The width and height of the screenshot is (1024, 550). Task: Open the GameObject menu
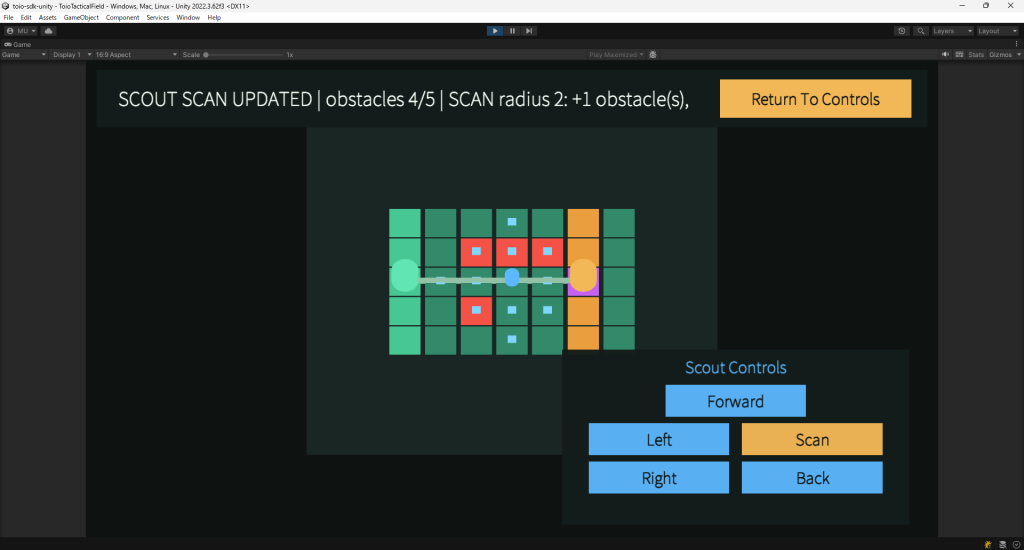[81, 18]
